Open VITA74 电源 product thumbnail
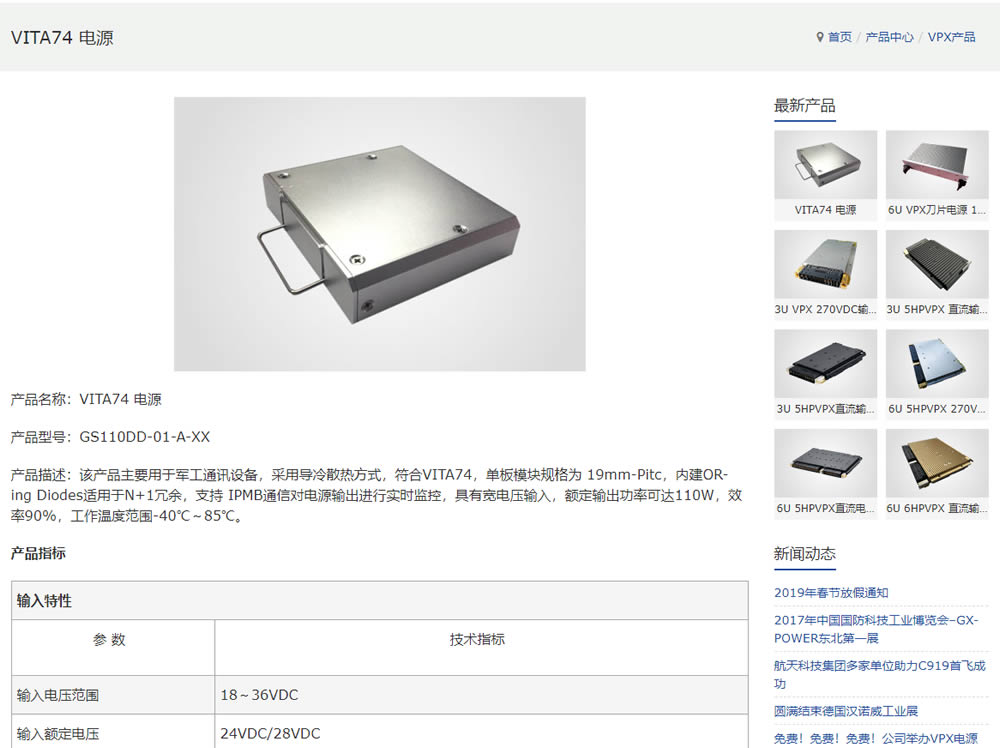Image resolution: width=1000 pixels, height=748 pixels. (x=825, y=165)
